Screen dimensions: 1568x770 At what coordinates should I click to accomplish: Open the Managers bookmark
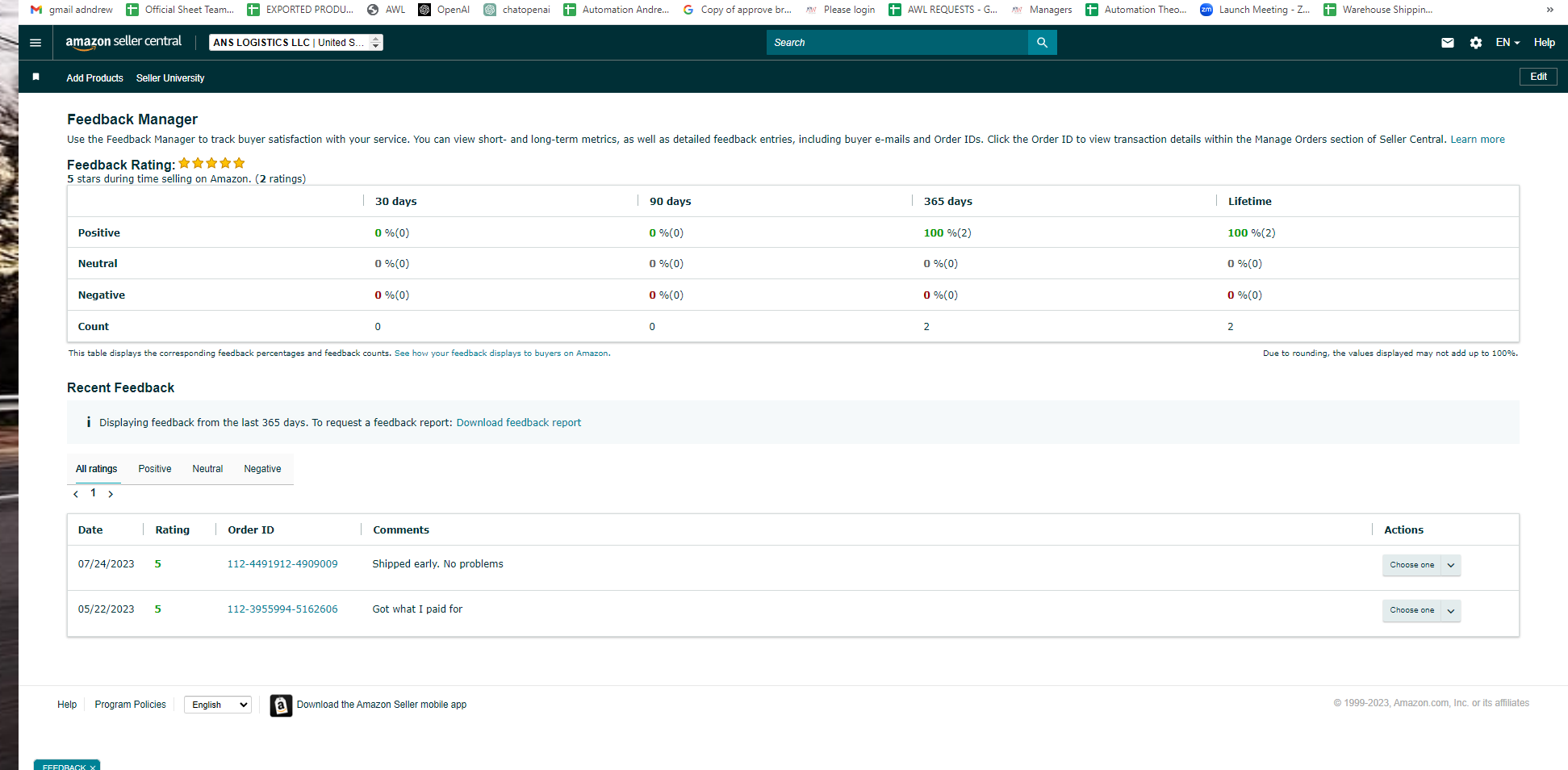pos(1042,10)
